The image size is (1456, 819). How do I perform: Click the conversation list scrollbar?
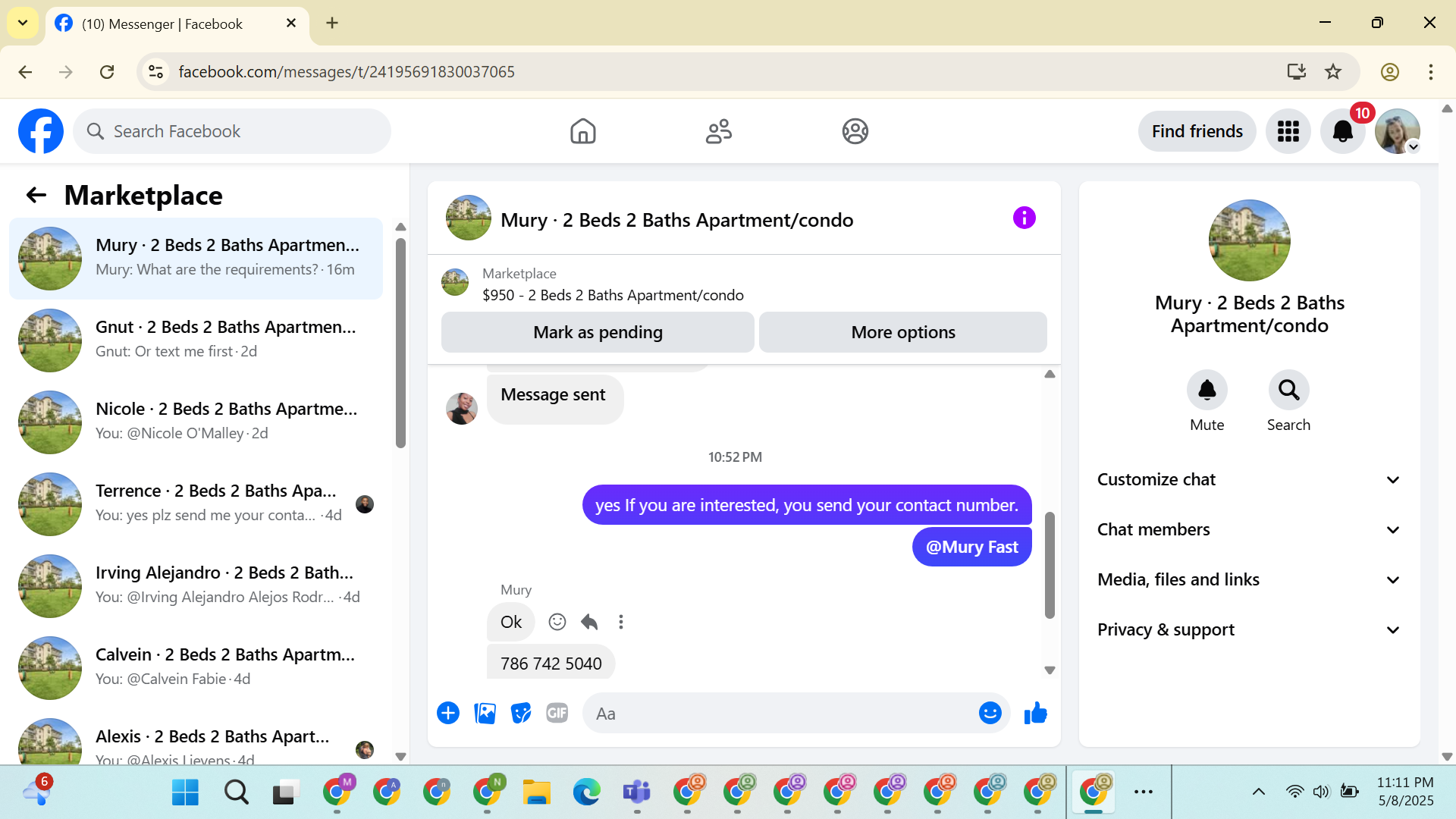(x=400, y=343)
